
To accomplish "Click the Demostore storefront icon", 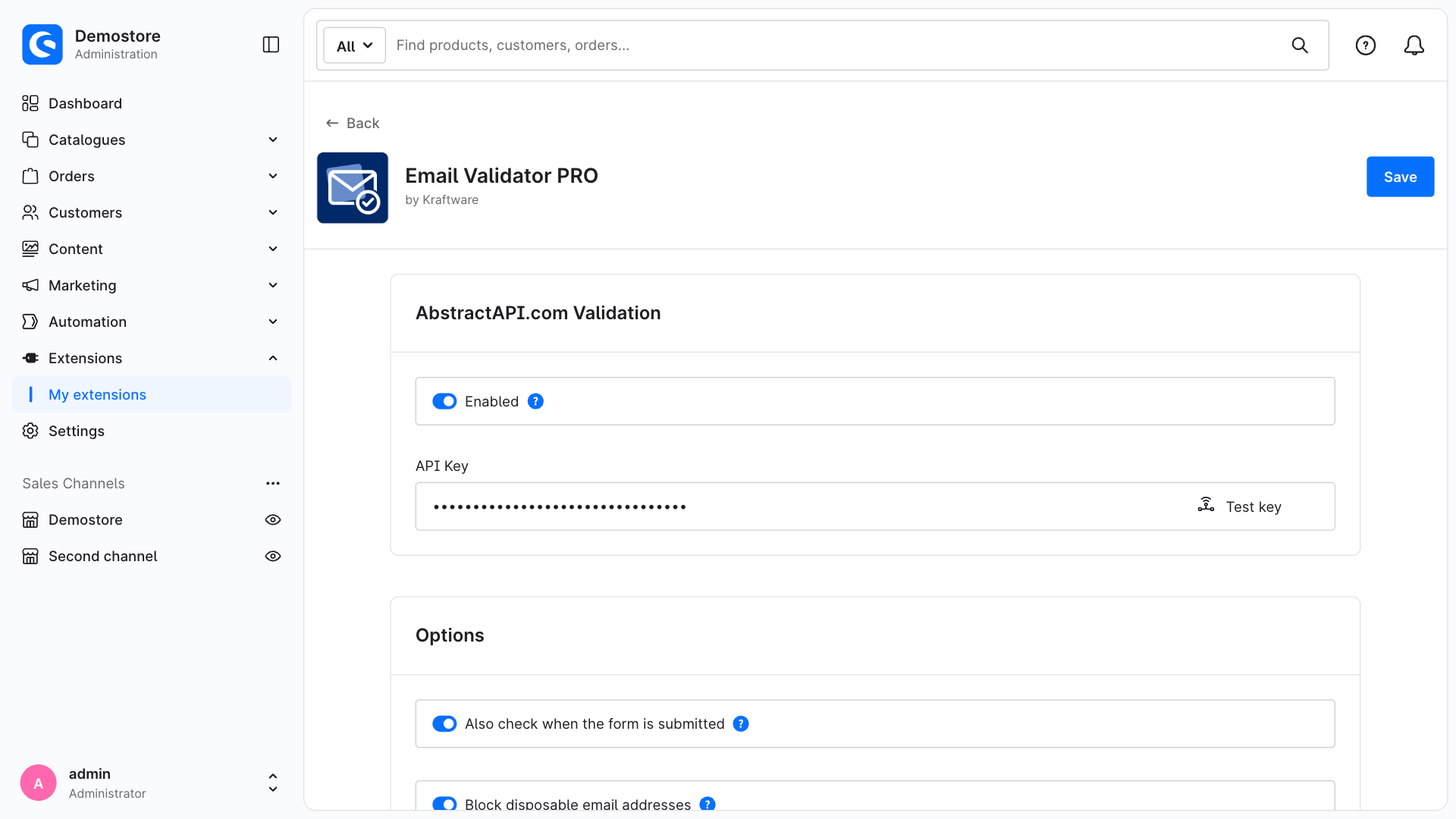I will tap(30, 519).
